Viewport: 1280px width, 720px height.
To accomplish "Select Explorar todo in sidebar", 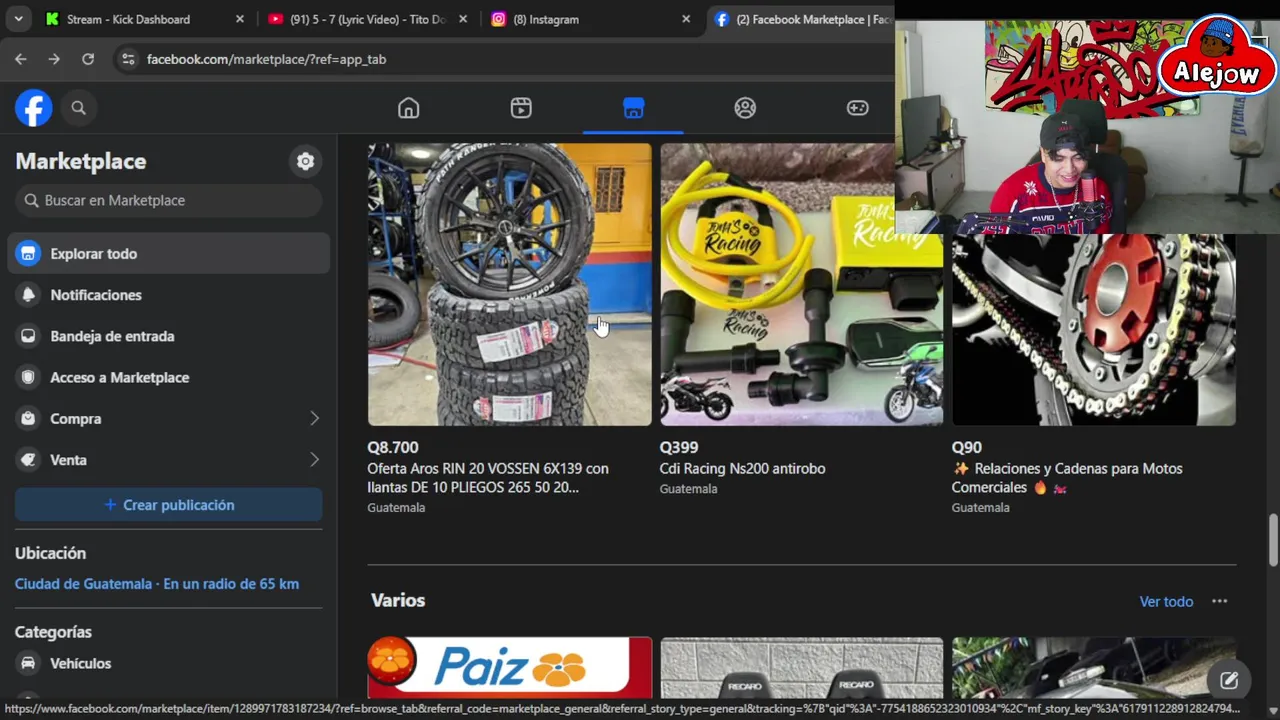I will (168, 254).
